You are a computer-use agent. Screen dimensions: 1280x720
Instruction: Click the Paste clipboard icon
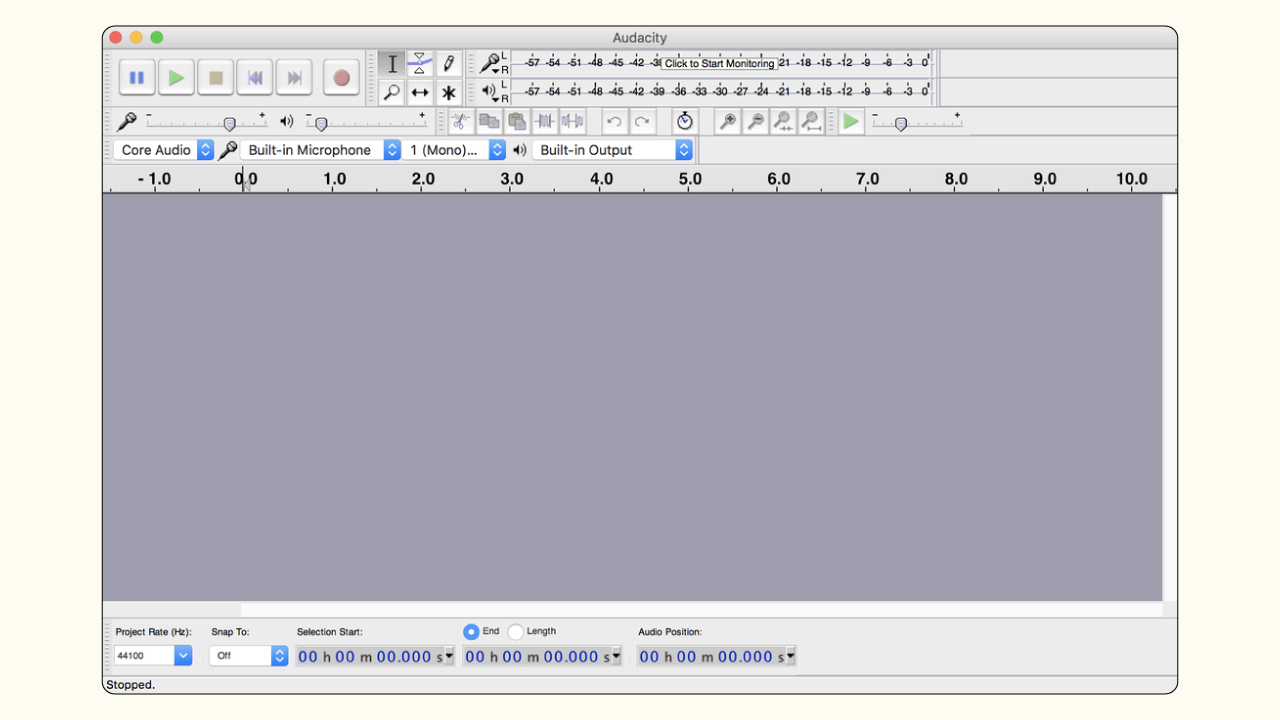pos(516,122)
